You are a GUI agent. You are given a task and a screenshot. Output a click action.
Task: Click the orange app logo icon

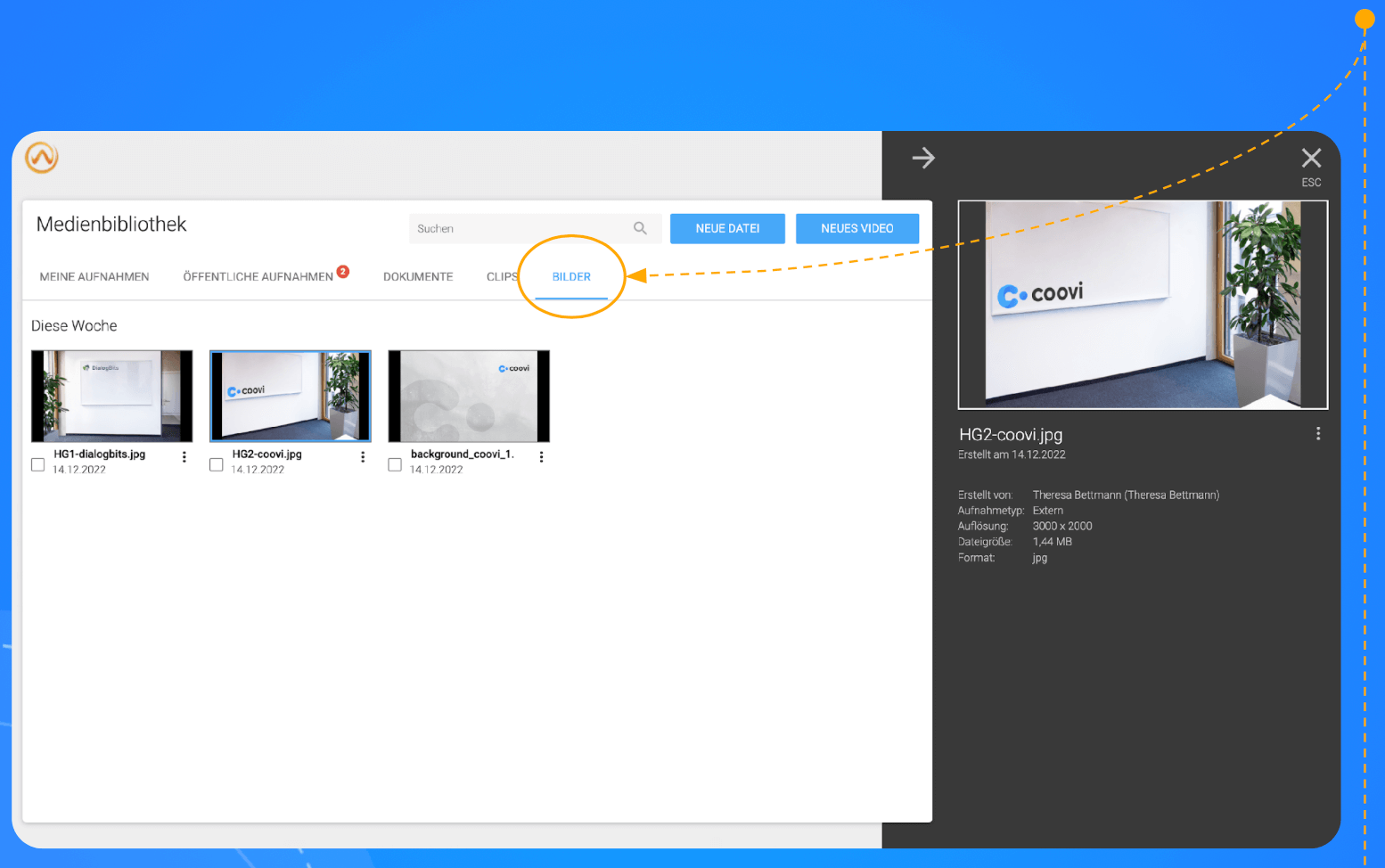point(41,158)
